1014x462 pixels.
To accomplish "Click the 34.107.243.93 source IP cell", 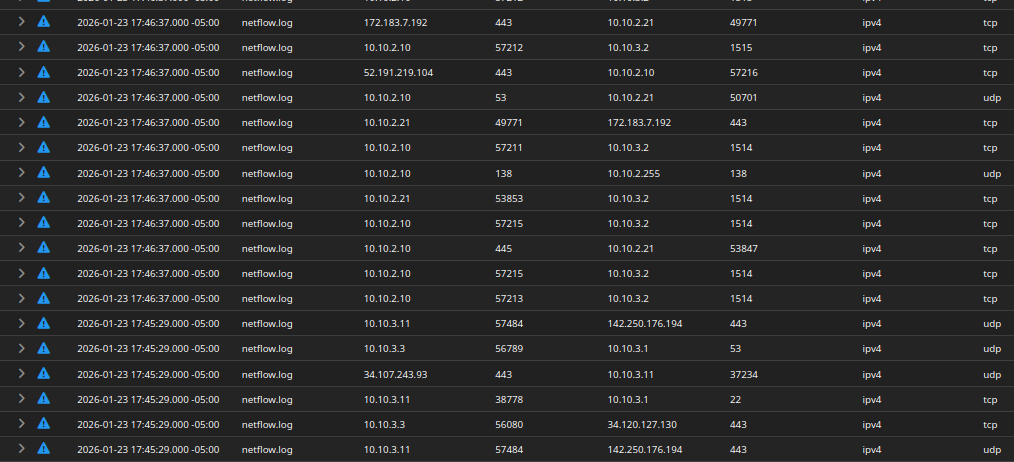I will [395, 374].
